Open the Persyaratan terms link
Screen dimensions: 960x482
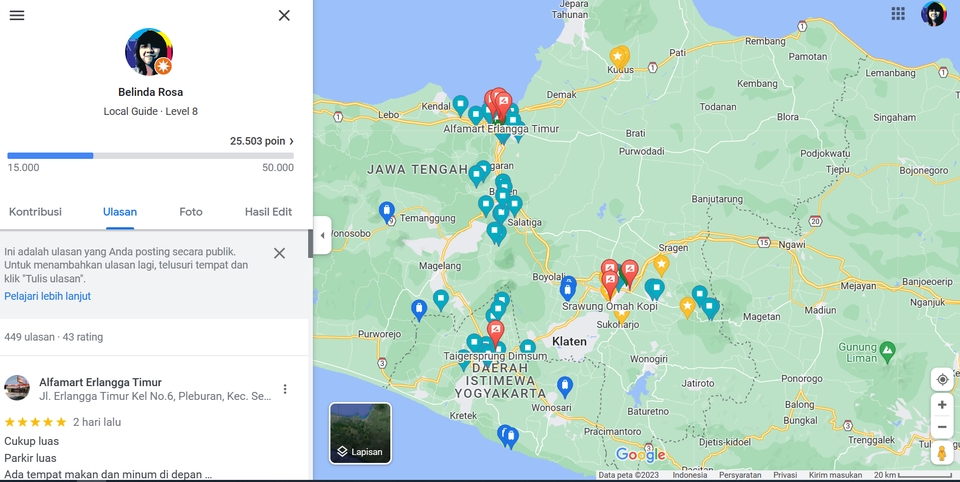pos(740,475)
